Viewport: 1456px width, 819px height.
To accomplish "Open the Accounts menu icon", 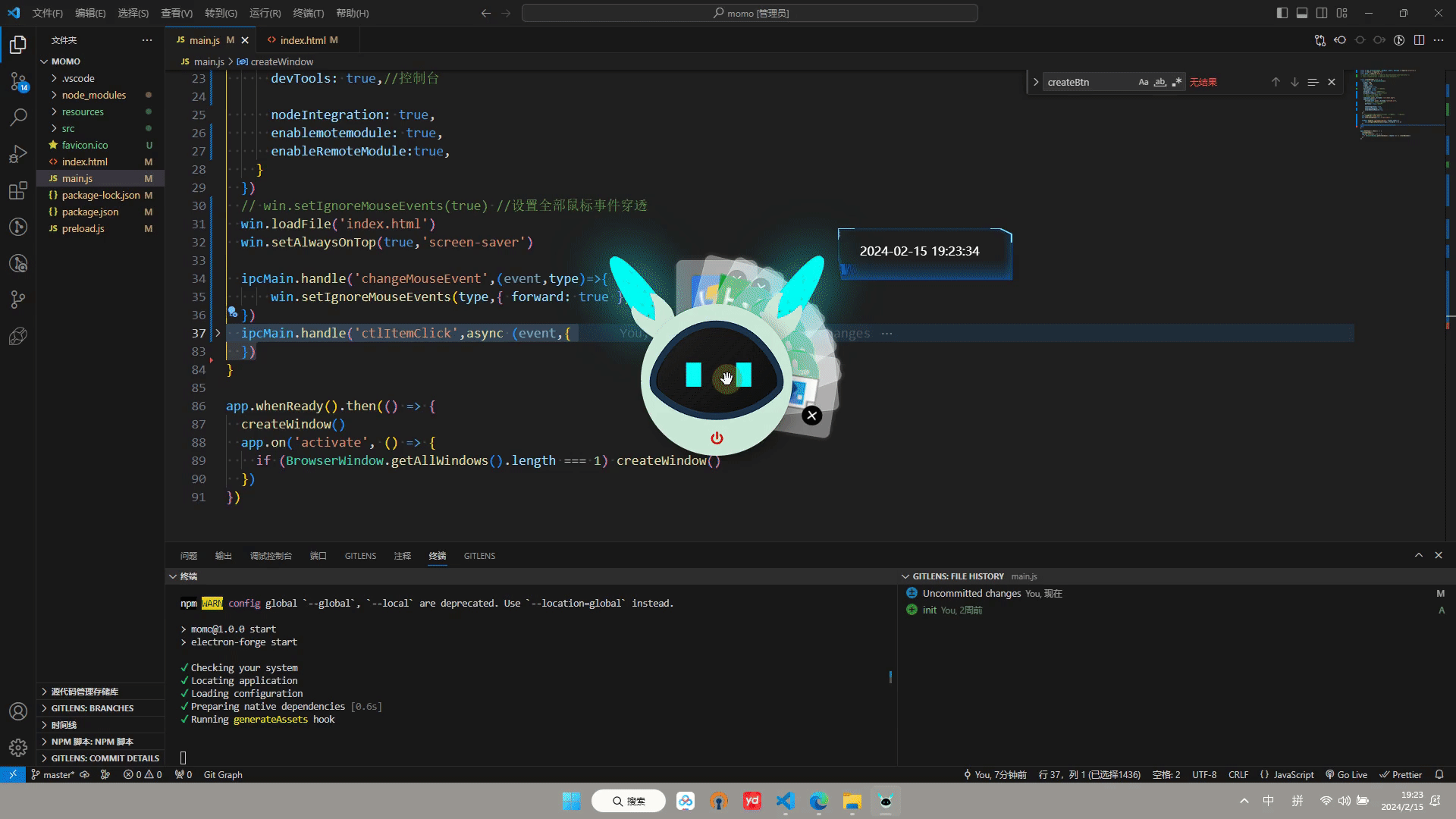I will (x=18, y=711).
